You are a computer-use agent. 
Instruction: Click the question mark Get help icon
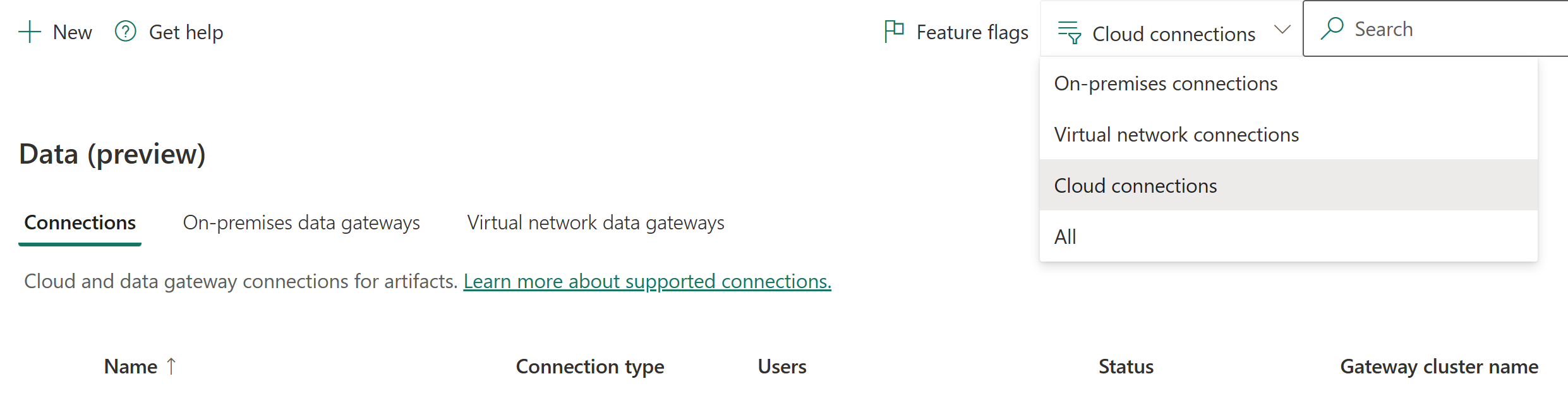click(126, 31)
